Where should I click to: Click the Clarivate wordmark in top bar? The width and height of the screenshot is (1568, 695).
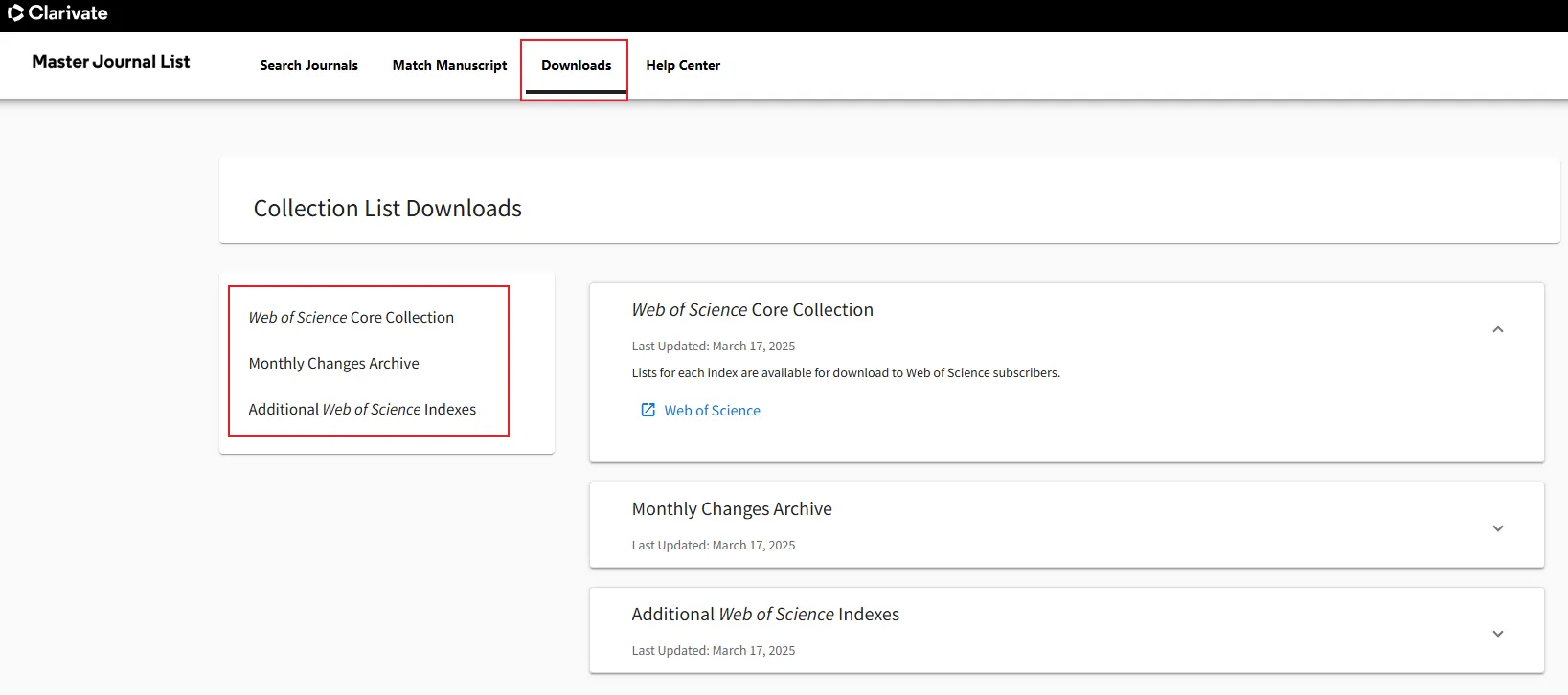tap(68, 13)
